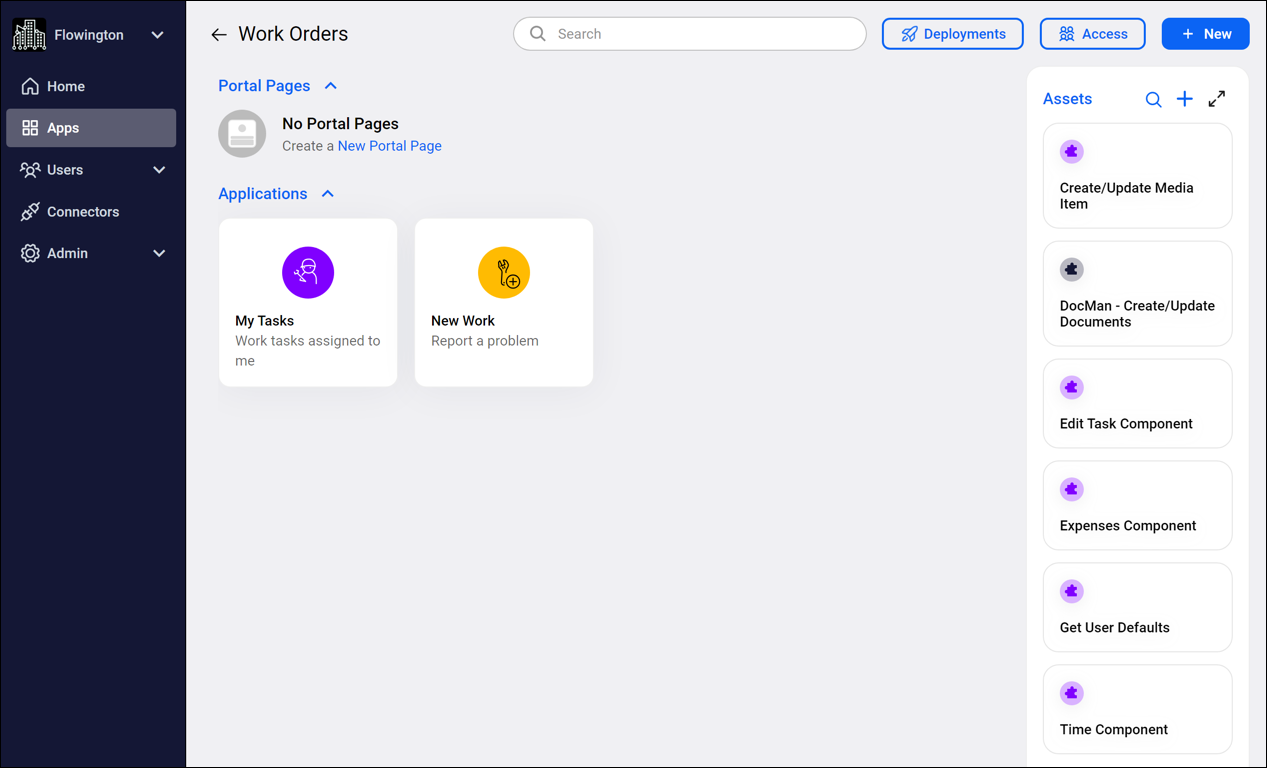Search assets using the magnifier icon
The image size is (1267, 768).
pos(1153,99)
